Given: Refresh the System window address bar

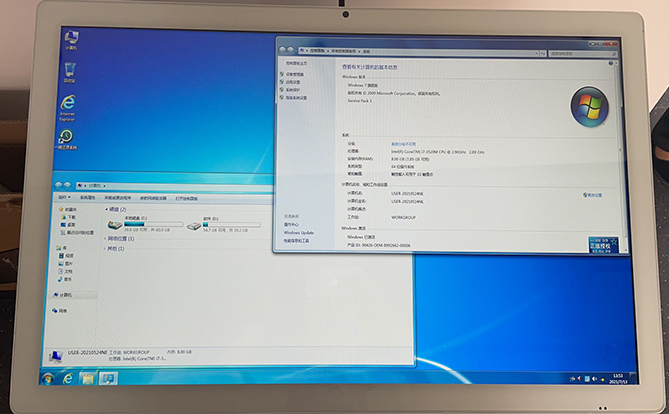Looking at the screenshot, I should pos(543,54).
